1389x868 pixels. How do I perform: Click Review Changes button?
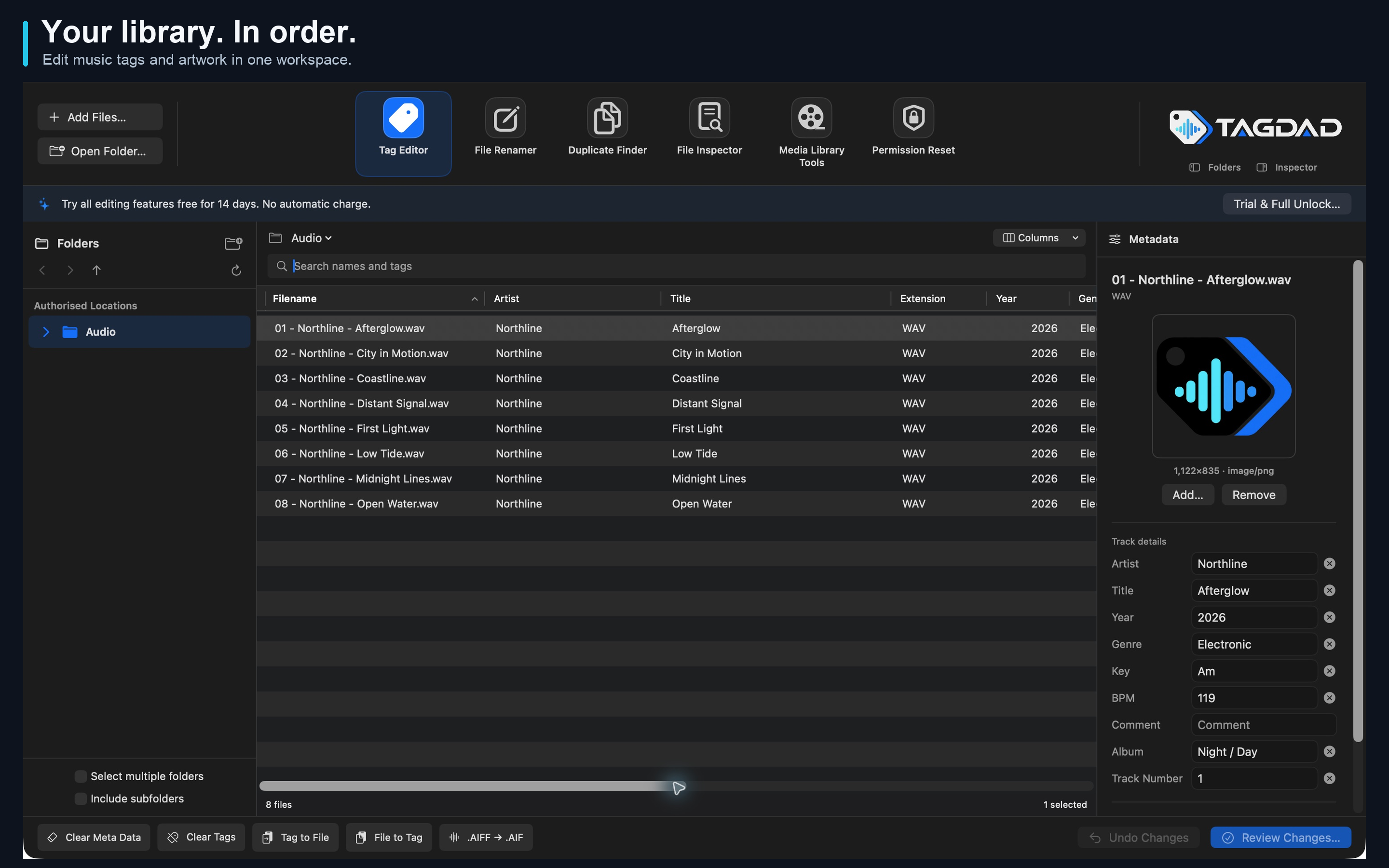[1280, 838]
